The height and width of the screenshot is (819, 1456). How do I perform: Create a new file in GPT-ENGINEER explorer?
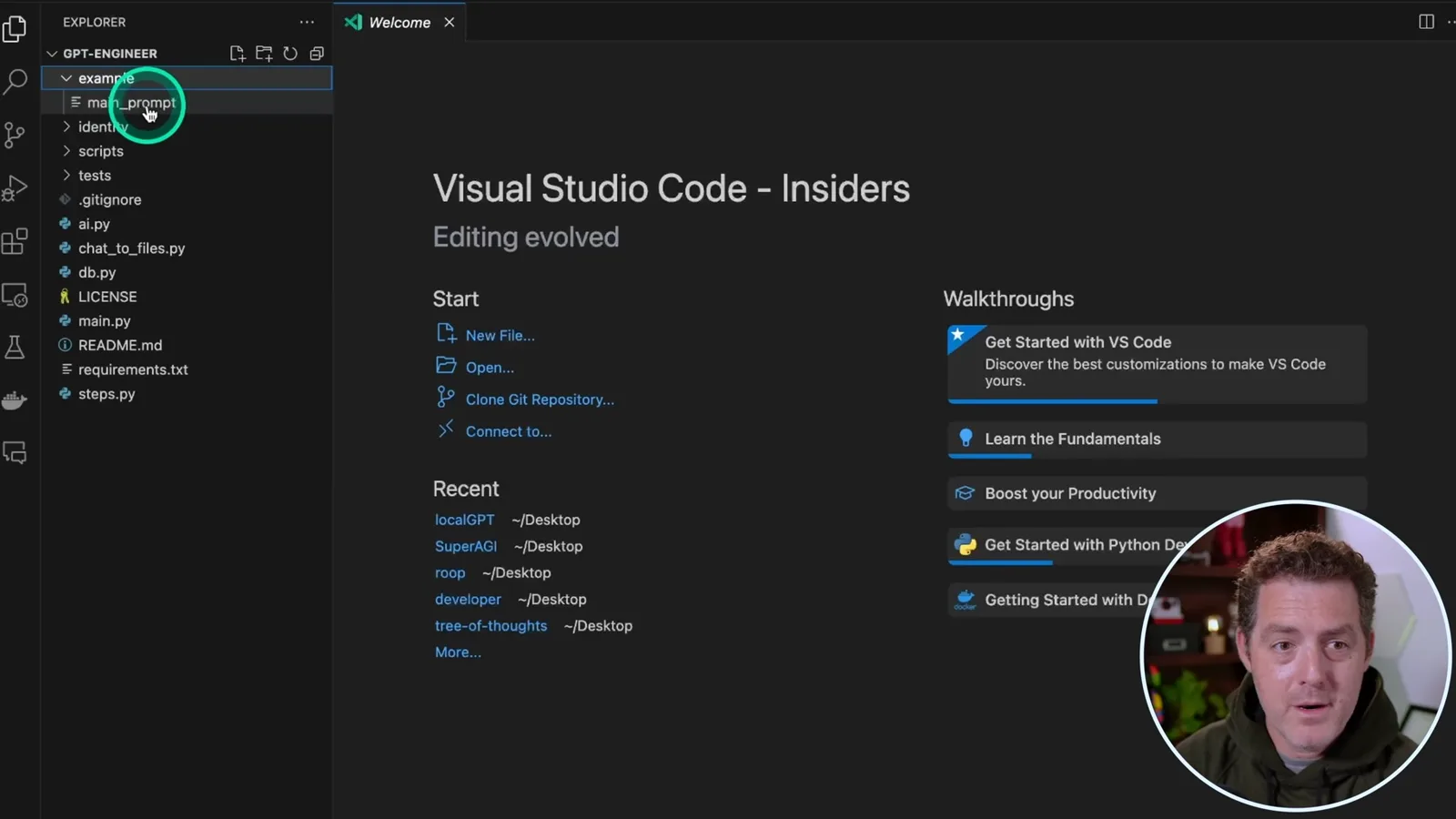tap(238, 54)
